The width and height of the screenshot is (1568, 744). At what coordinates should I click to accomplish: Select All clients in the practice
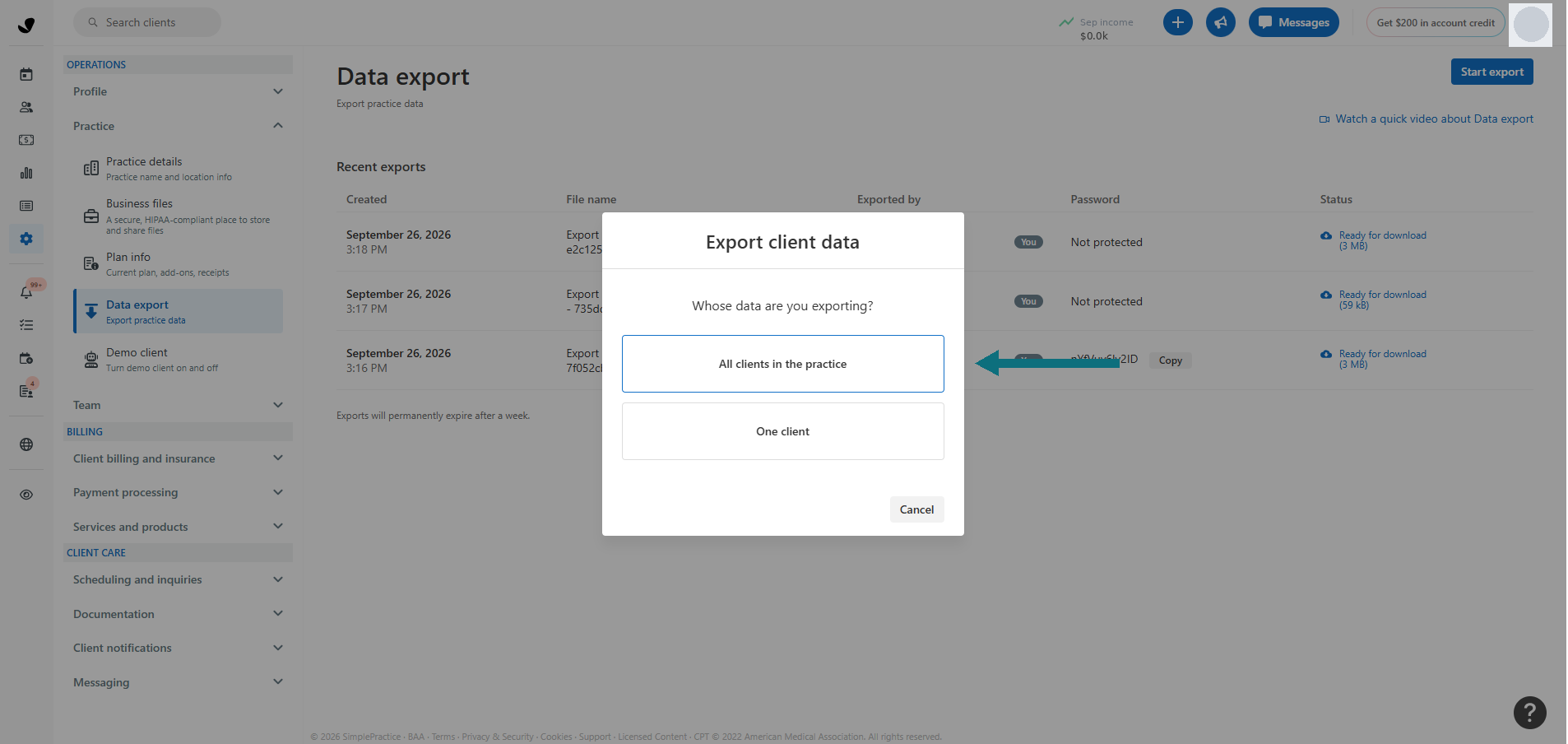tap(782, 364)
